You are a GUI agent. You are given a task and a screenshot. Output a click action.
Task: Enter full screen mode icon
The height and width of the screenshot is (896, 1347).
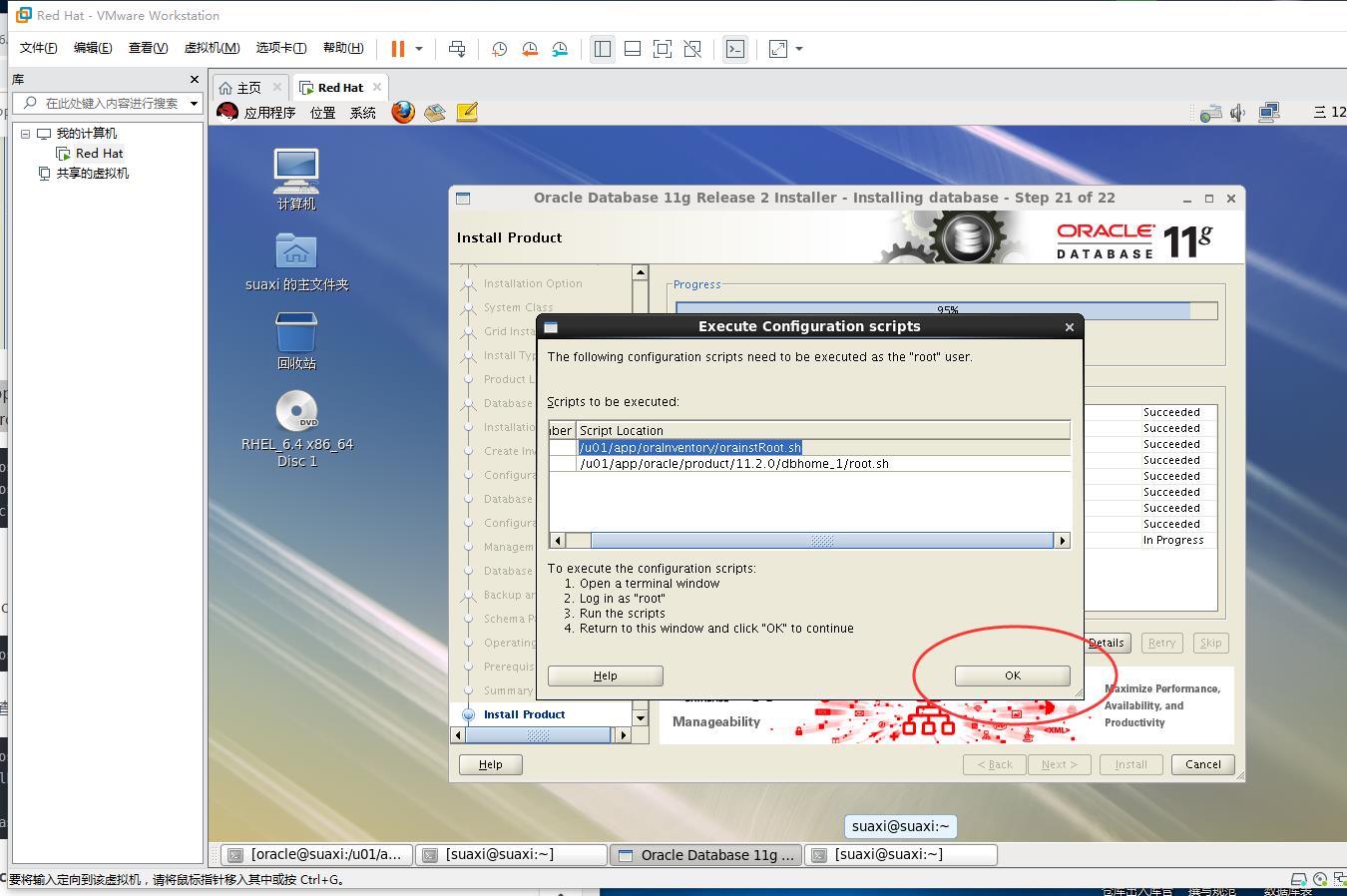(x=663, y=48)
